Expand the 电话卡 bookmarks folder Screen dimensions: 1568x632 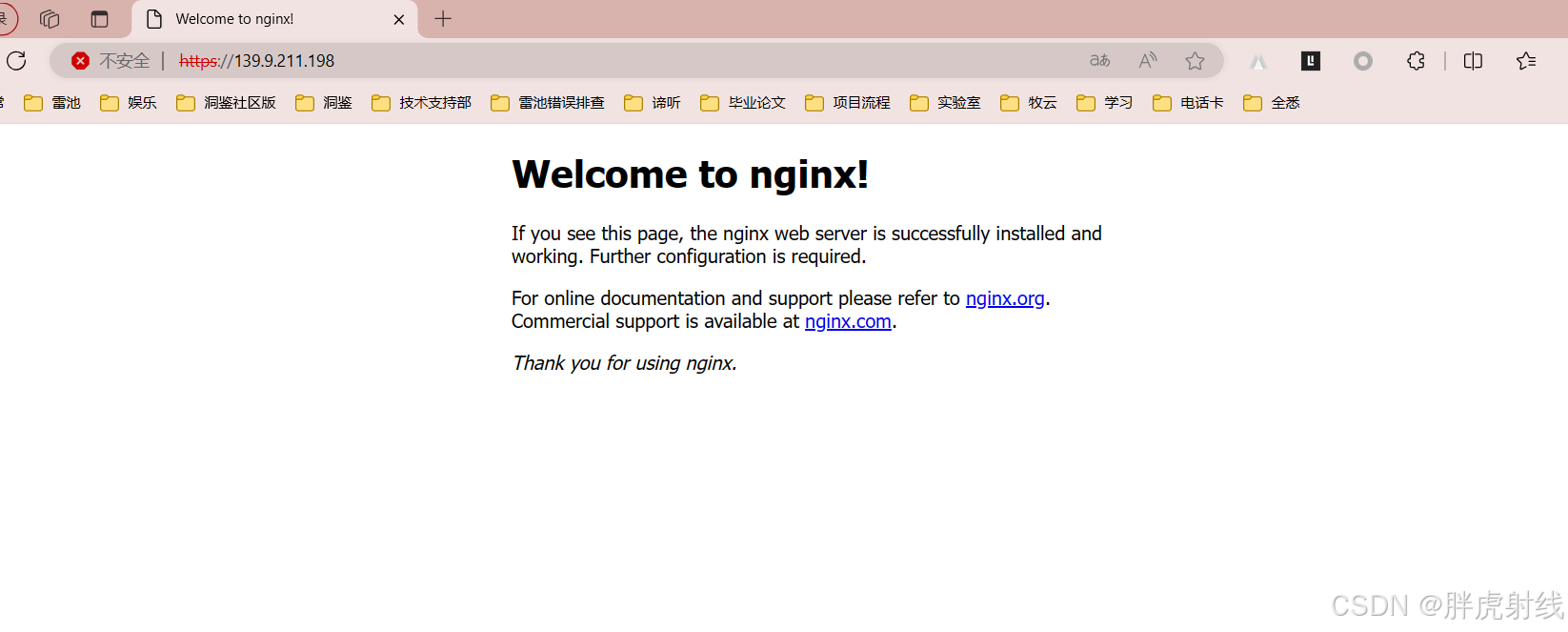tap(1188, 103)
